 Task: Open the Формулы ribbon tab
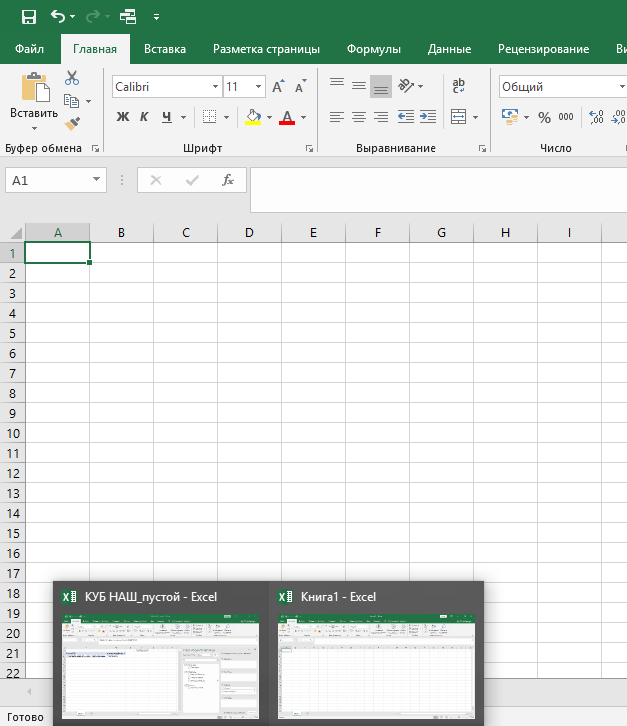(374, 49)
